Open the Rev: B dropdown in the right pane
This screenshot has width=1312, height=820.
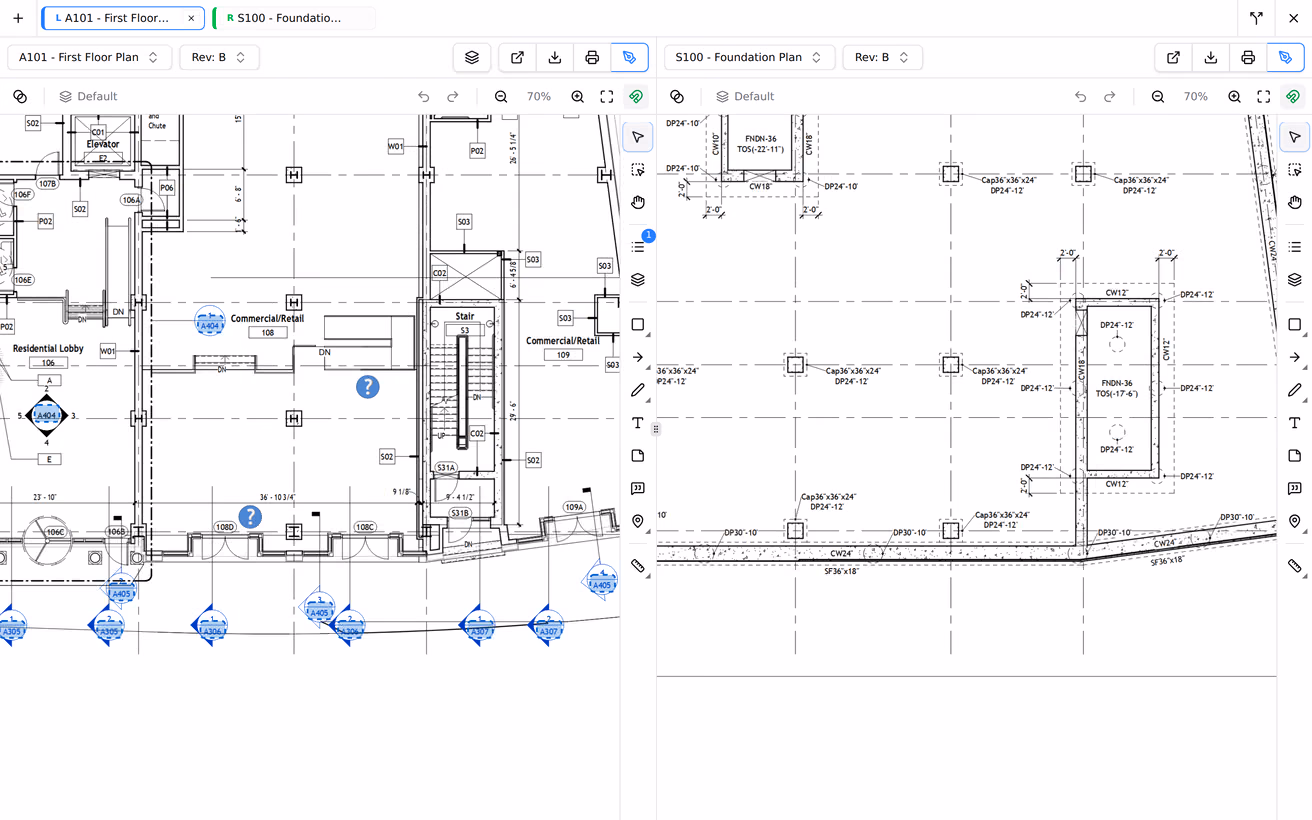click(x=882, y=57)
